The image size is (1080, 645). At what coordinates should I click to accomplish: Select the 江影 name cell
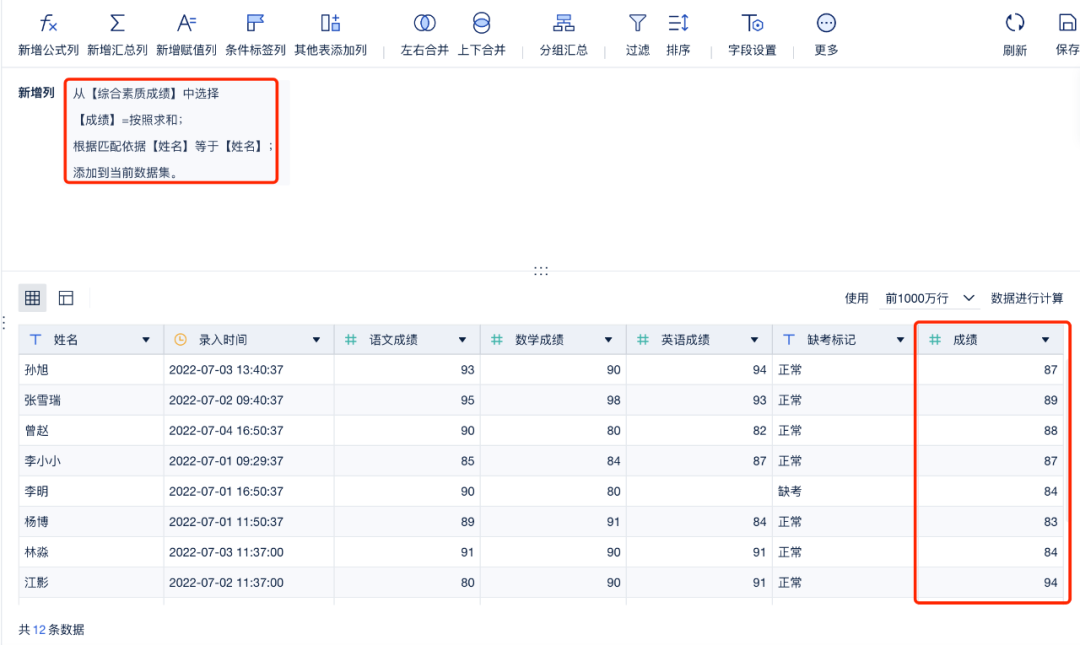coord(91,582)
